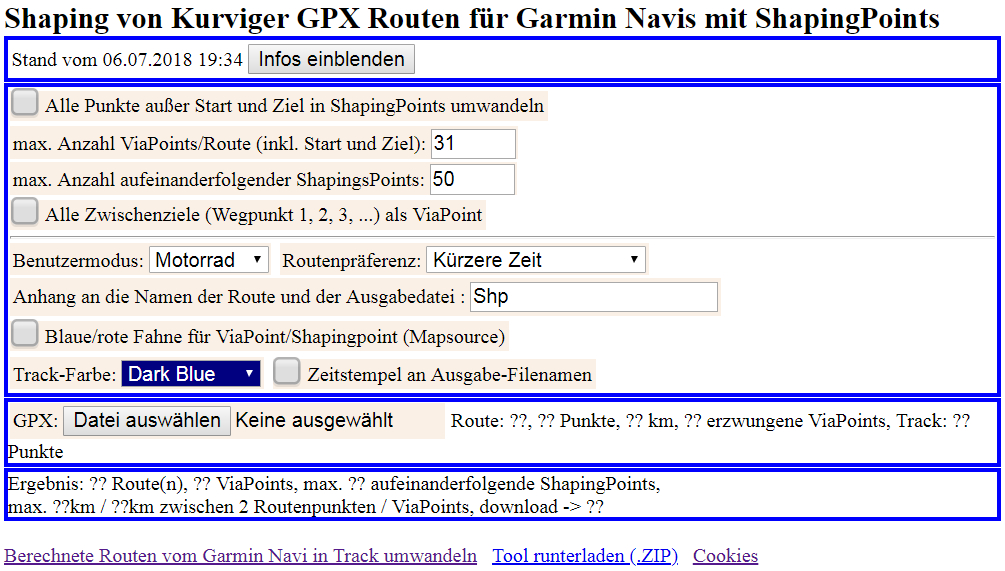Click the Route info text beside file chooser
This screenshot has width=1005, height=571.
[x=710, y=421]
